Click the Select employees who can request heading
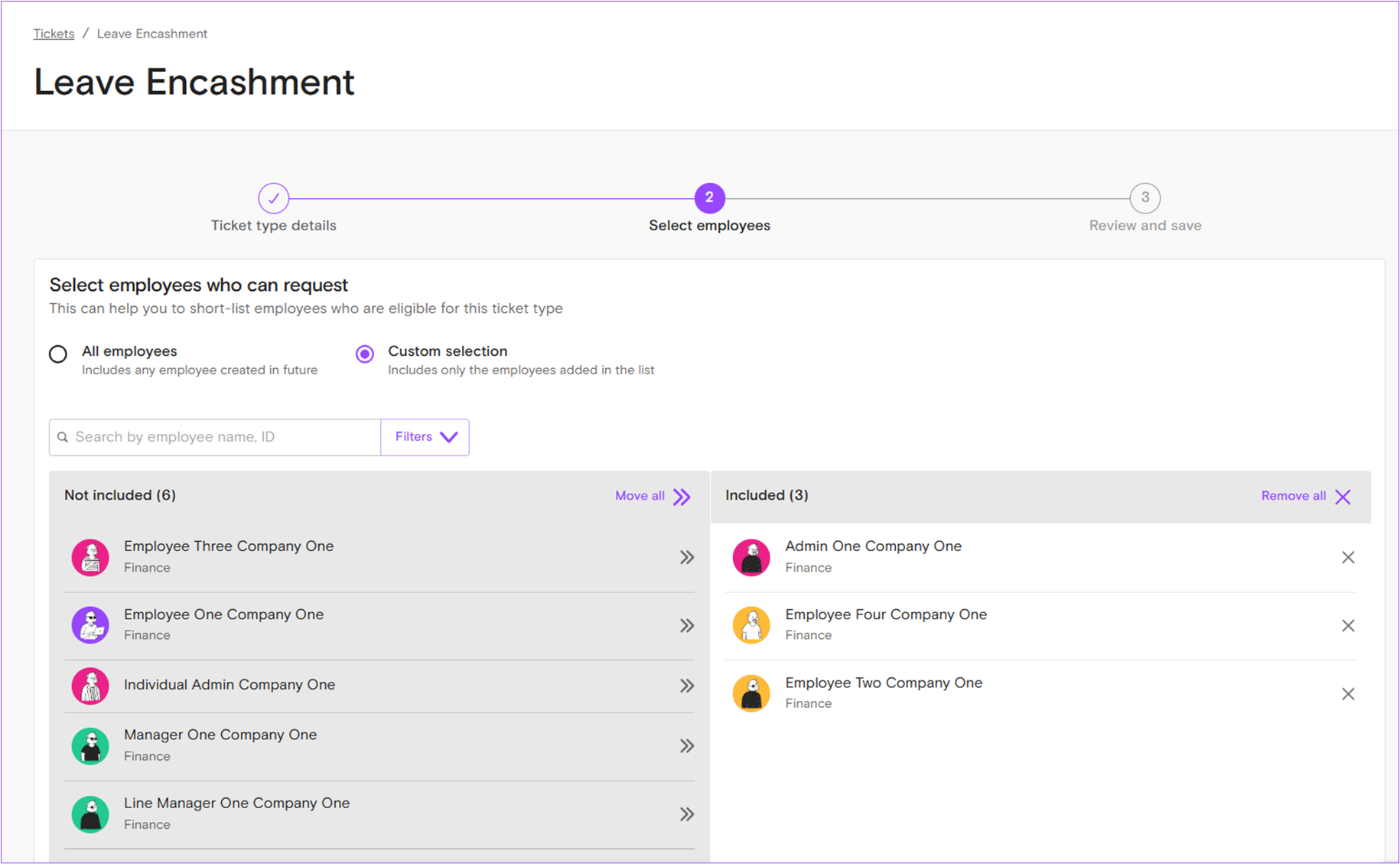1400x864 pixels. [199, 285]
